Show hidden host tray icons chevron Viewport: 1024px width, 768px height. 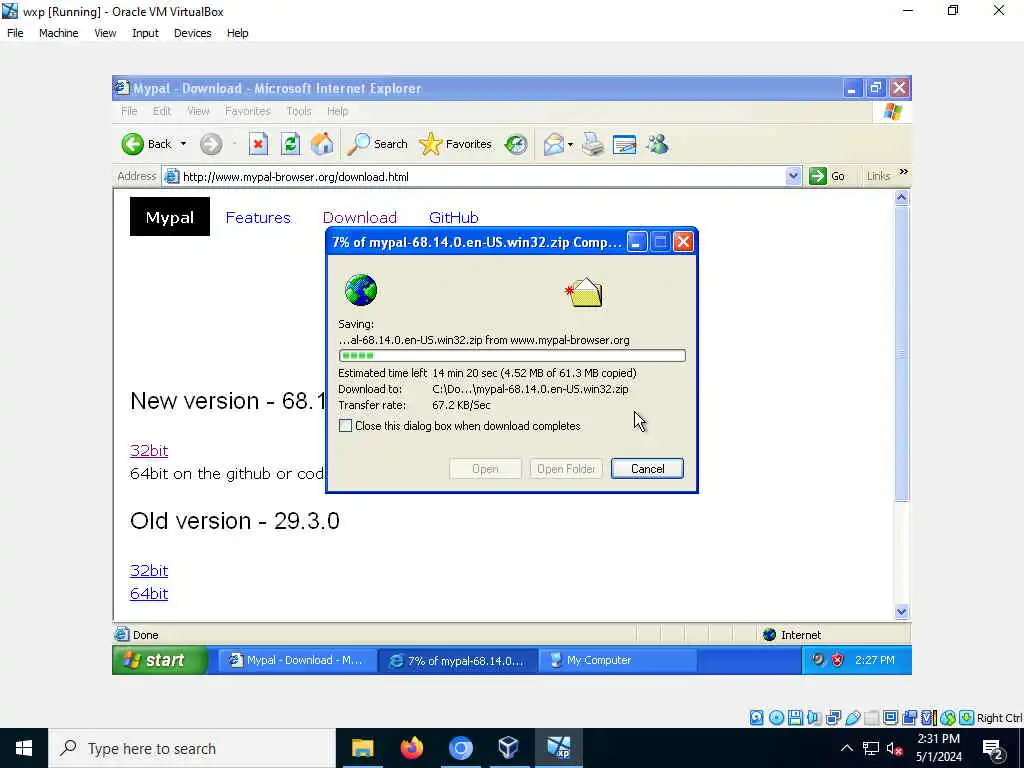click(x=846, y=748)
